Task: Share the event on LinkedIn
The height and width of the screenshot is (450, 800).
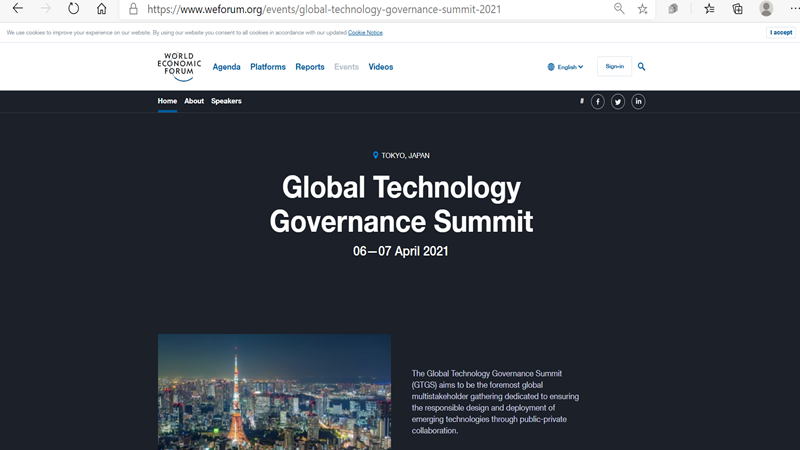Action: pos(638,102)
